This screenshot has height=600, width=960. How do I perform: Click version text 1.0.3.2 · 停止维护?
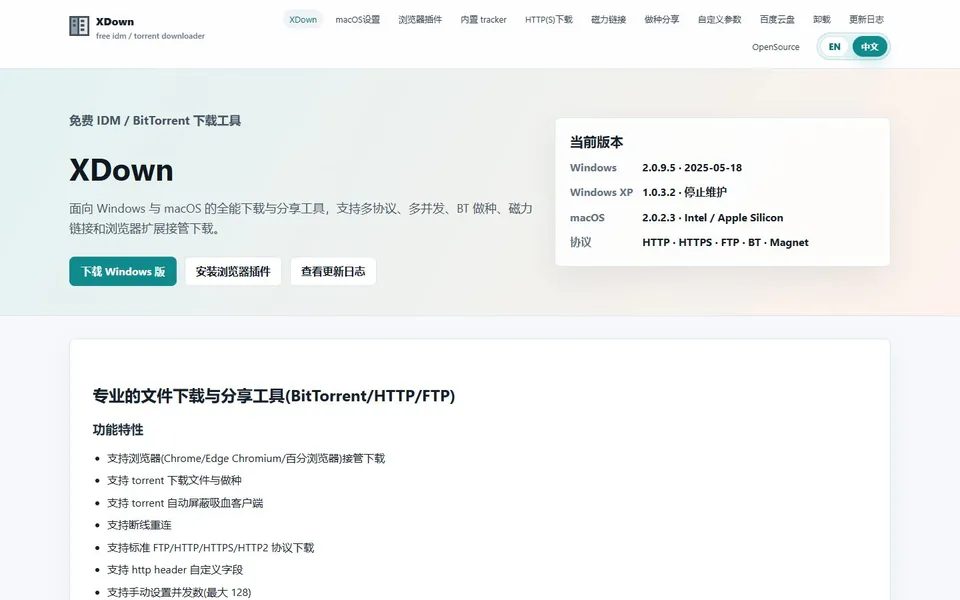coord(684,192)
